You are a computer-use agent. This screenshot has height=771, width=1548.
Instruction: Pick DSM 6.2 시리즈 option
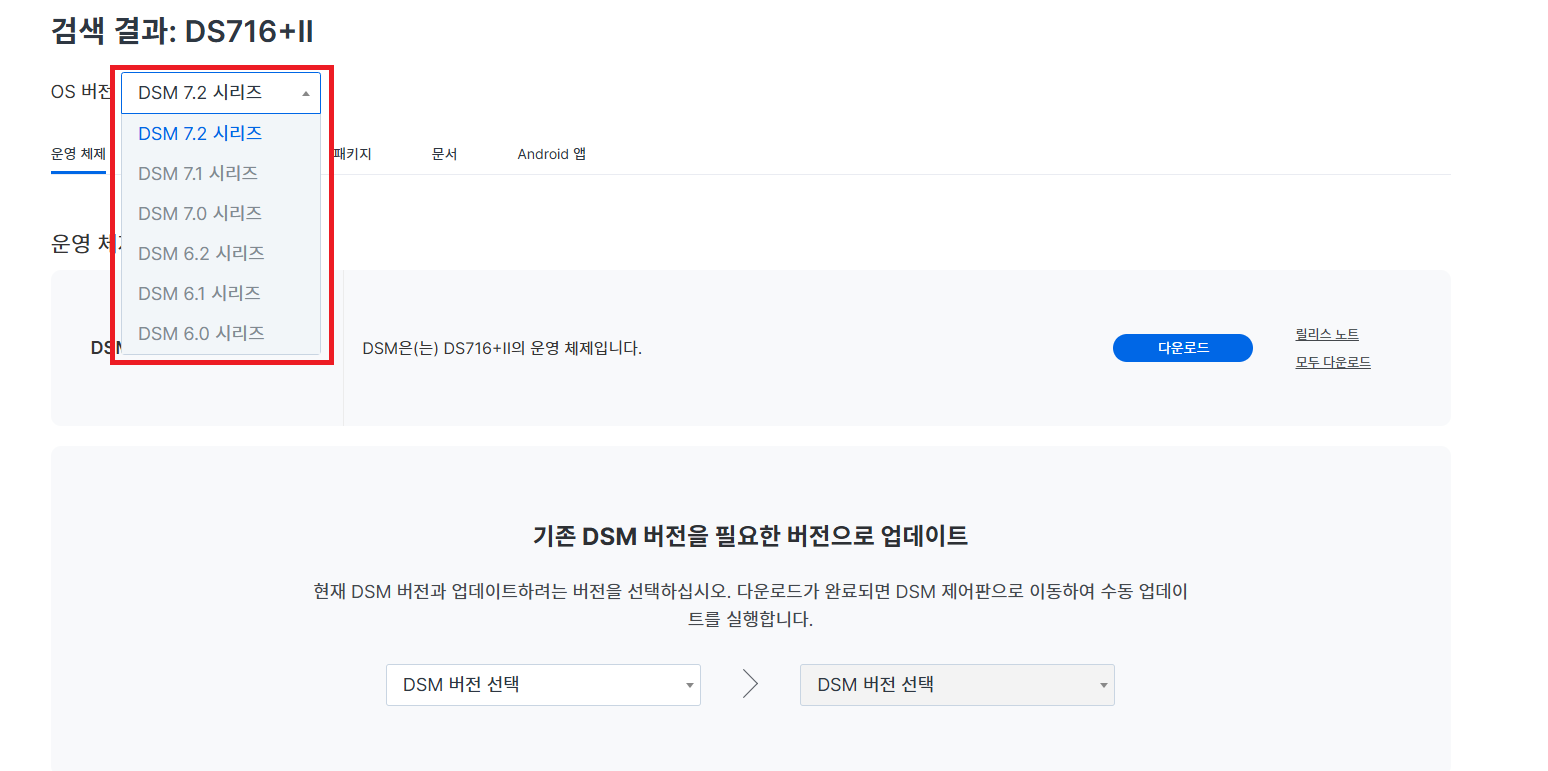(221, 253)
